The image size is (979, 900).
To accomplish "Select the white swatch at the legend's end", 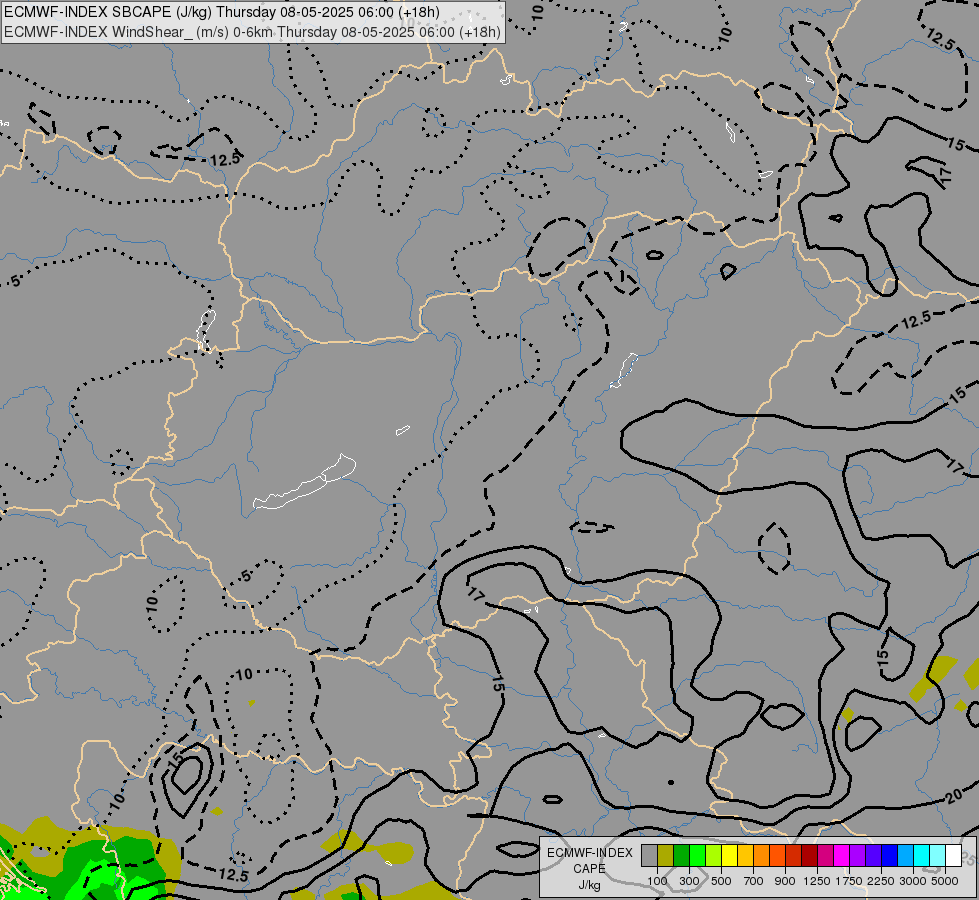I will pos(953,855).
